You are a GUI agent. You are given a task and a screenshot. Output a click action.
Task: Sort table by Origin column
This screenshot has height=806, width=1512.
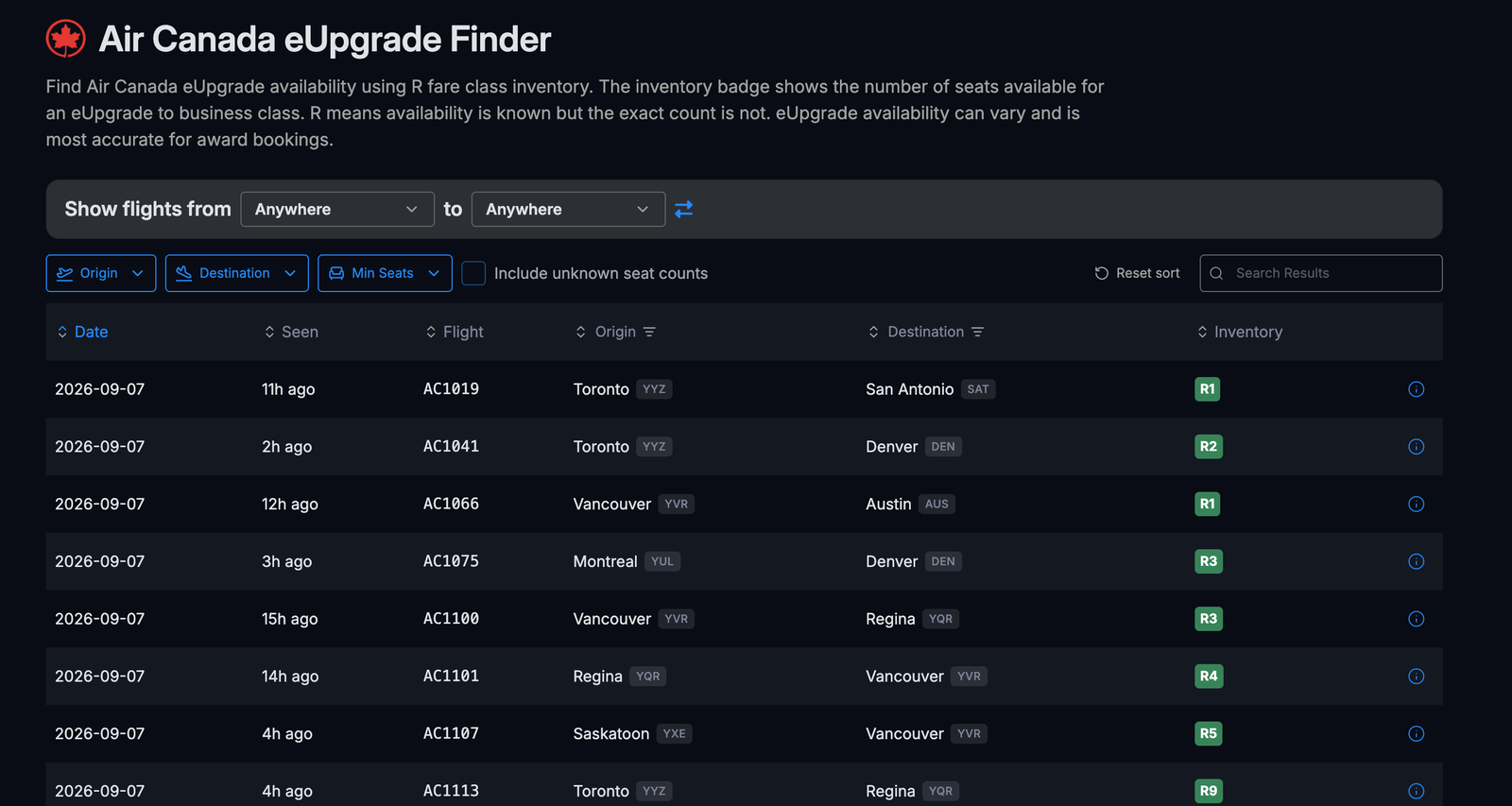click(x=606, y=332)
